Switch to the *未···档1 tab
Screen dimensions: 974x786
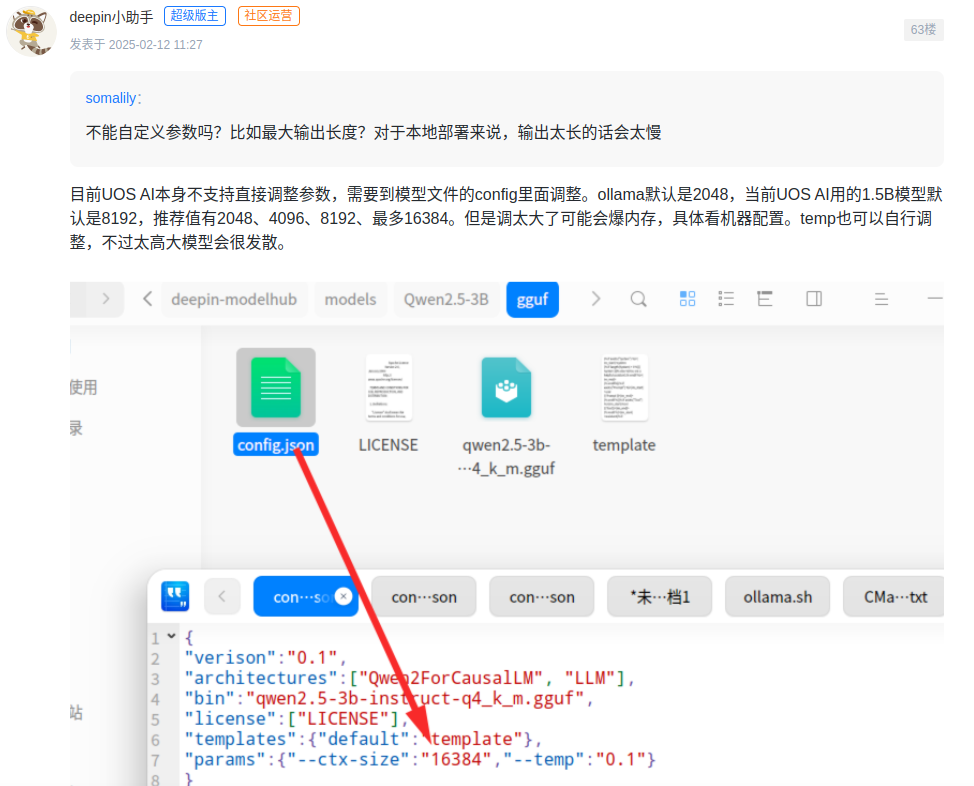tap(660, 596)
